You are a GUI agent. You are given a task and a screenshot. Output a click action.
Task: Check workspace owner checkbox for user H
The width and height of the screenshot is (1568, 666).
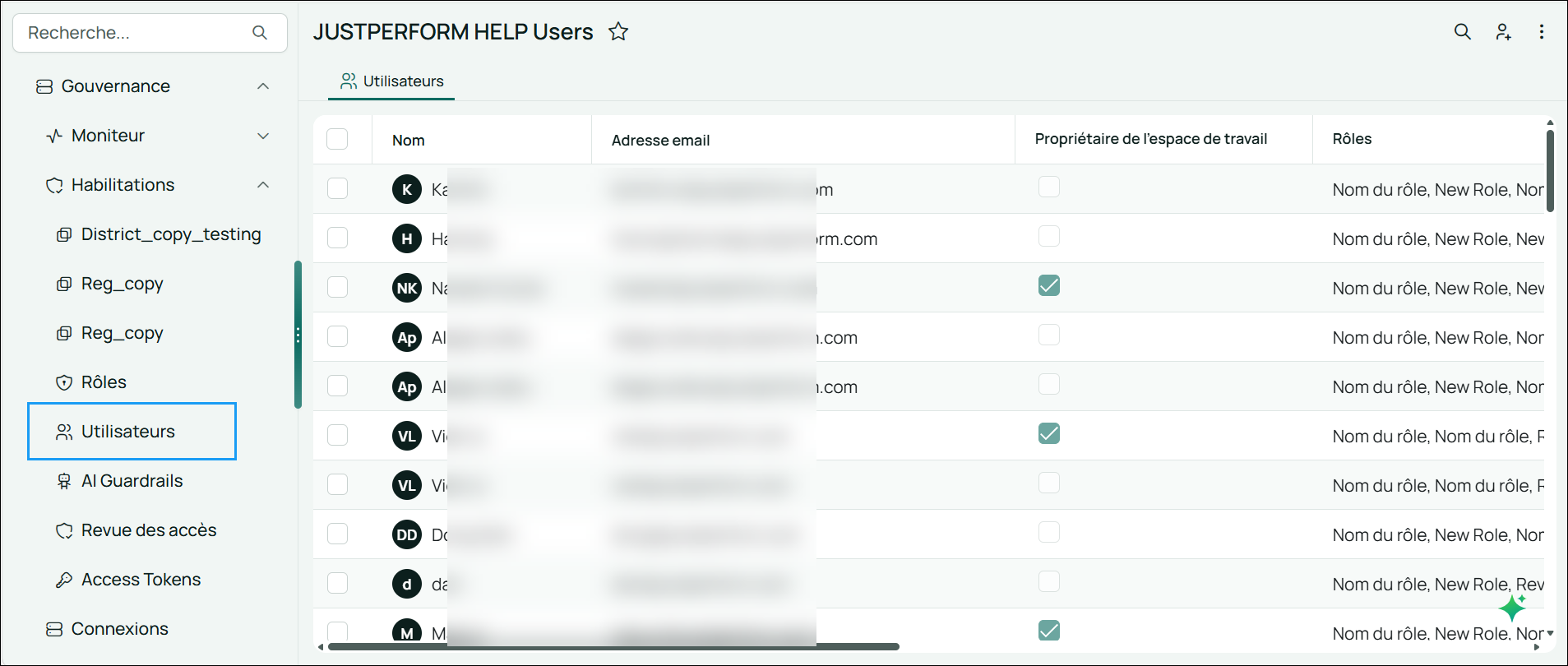pos(1049,236)
